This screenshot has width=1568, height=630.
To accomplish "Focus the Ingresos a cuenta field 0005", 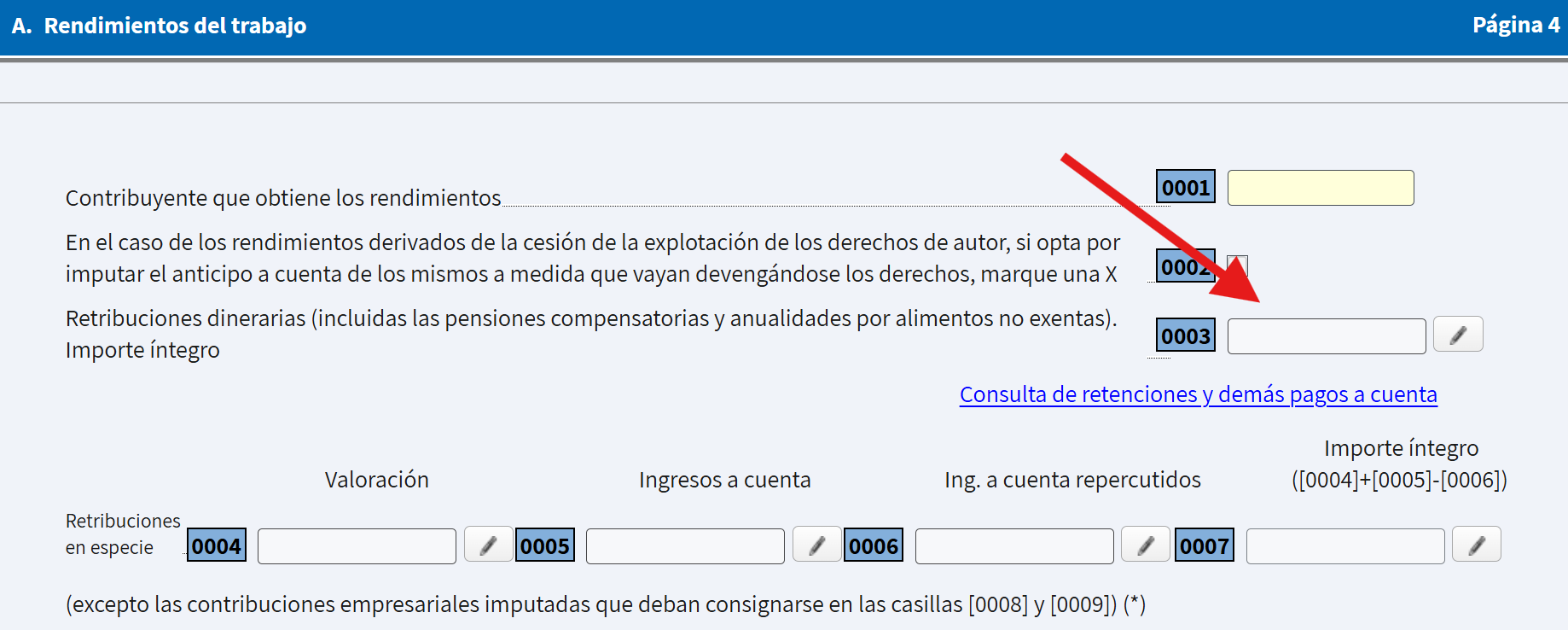I will [685, 546].
